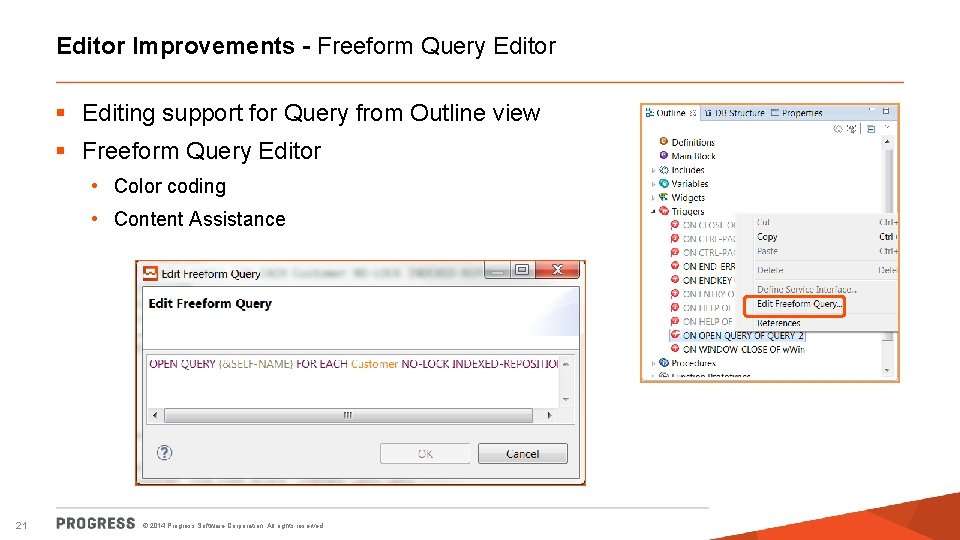Image resolution: width=960 pixels, height=540 pixels.
Task: Click the OK button in the dialog
Action: click(425, 454)
